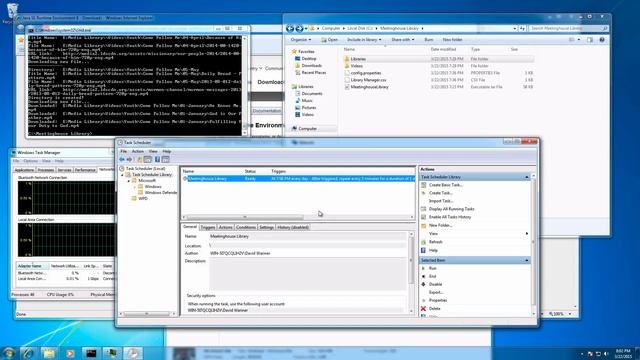
Task: Switch to Performance tab in Task Manager
Action: [x=85, y=170]
